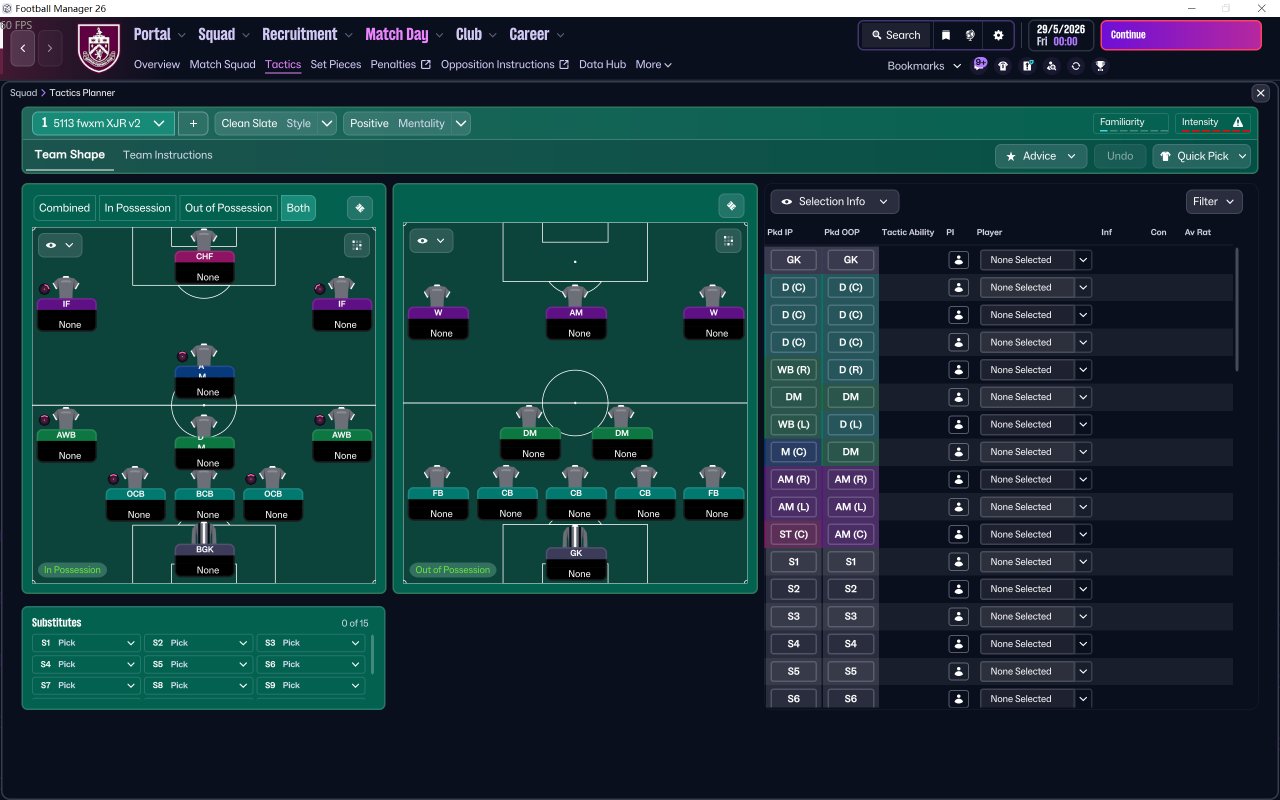Open the Recruitment menu
This screenshot has width=1280, height=800.
(307, 35)
